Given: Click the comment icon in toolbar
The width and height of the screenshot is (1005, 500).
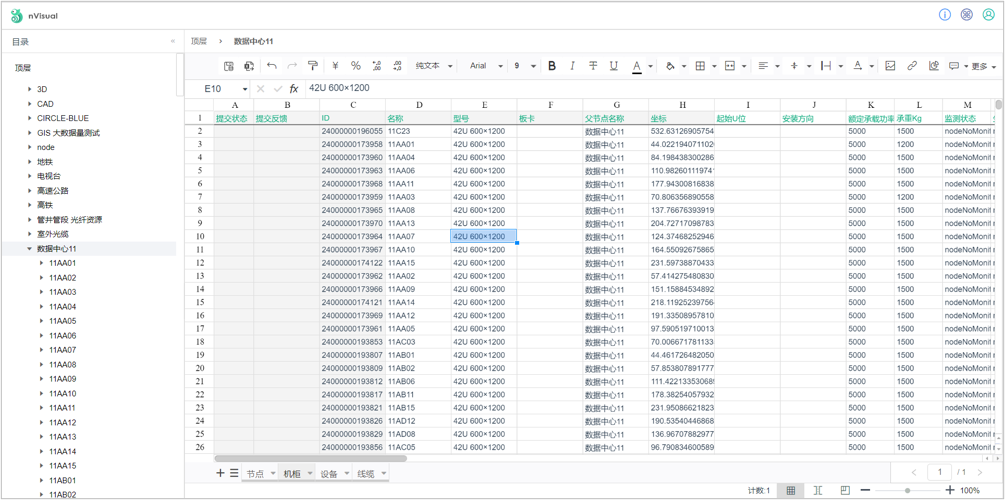Looking at the screenshot, I should 954,65.
